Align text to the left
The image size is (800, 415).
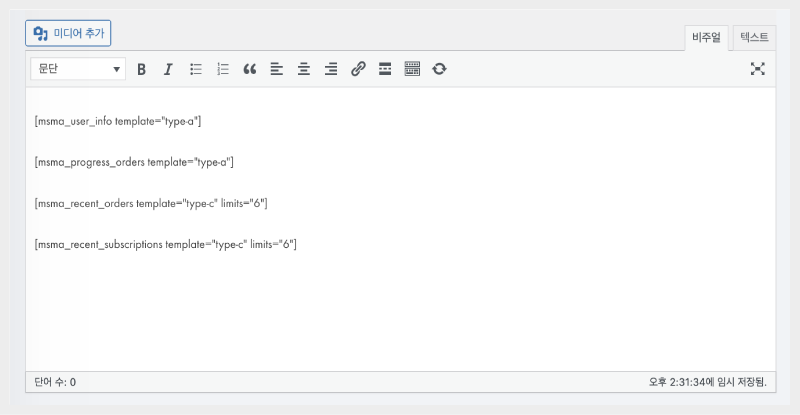277,69
